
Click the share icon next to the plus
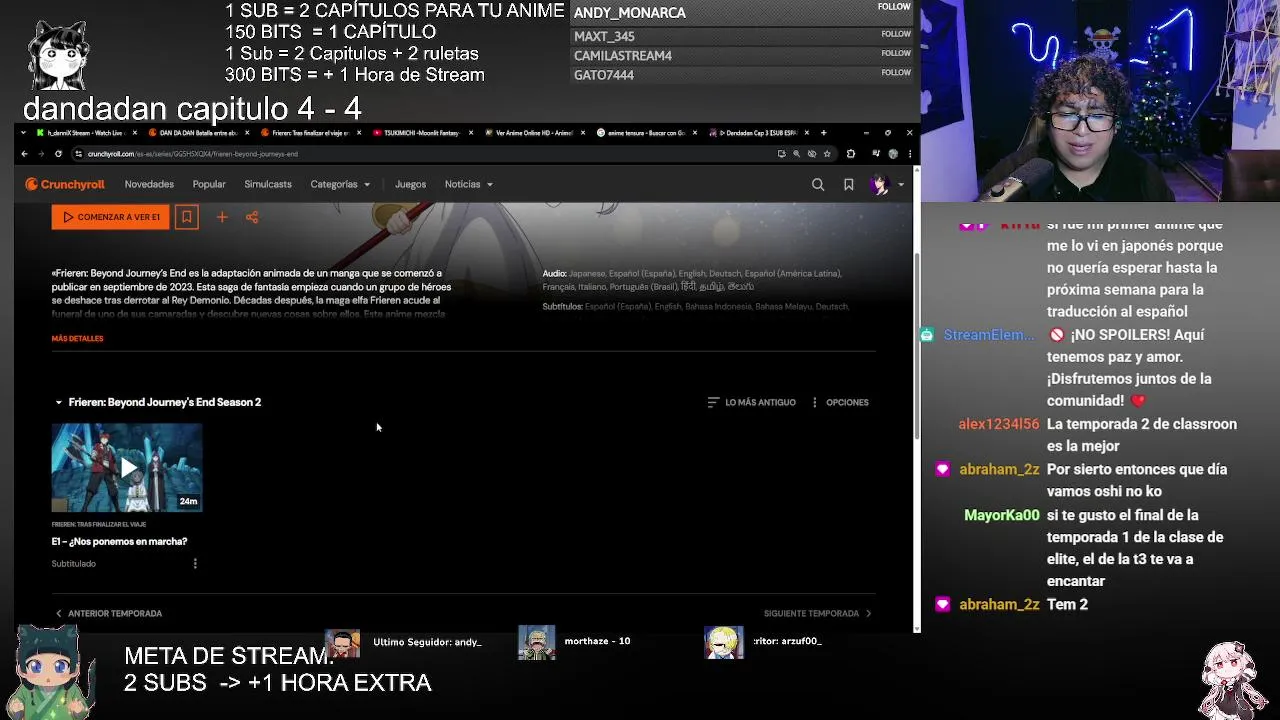[x=252, y=217]
